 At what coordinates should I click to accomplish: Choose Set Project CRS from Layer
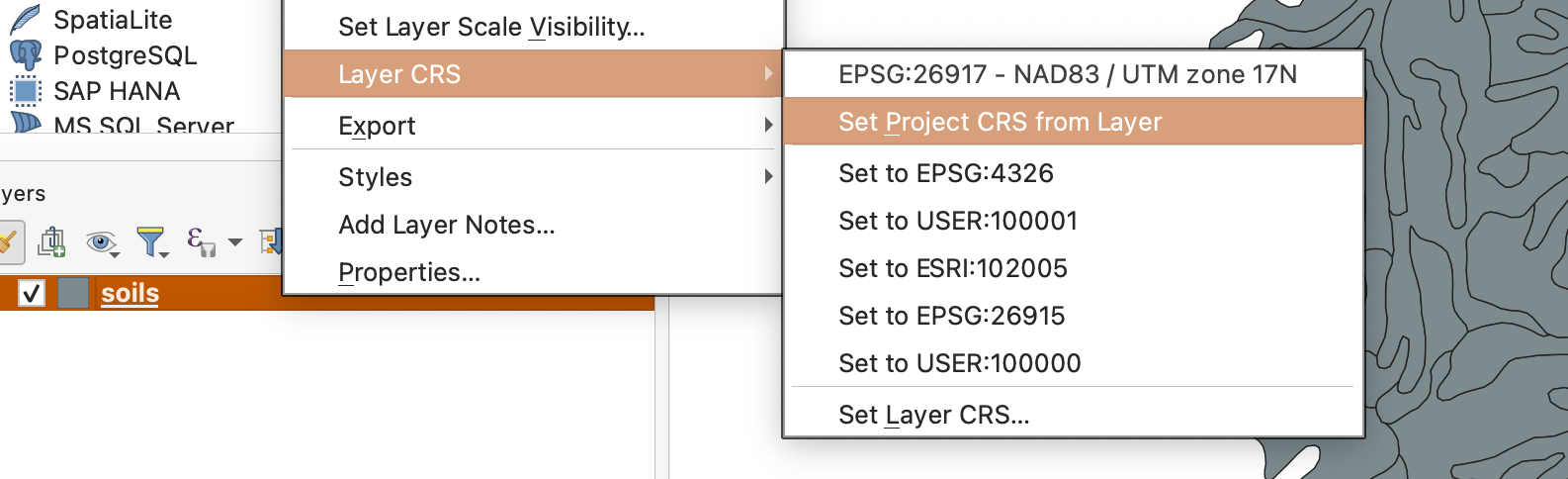(1000, 122)
